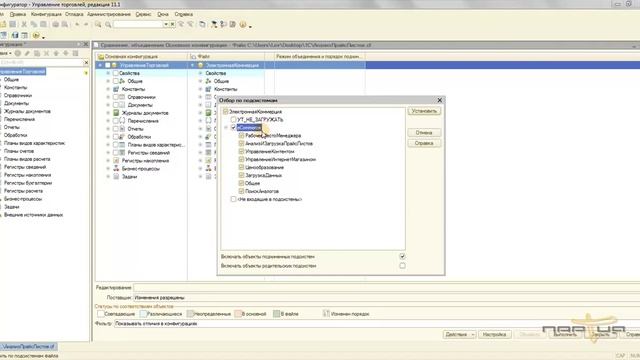Toggle the РабочееМестоМенеджера checkbox
This screenshot has width=640, height=360.
pyautogui.click(x=241, y=136)
